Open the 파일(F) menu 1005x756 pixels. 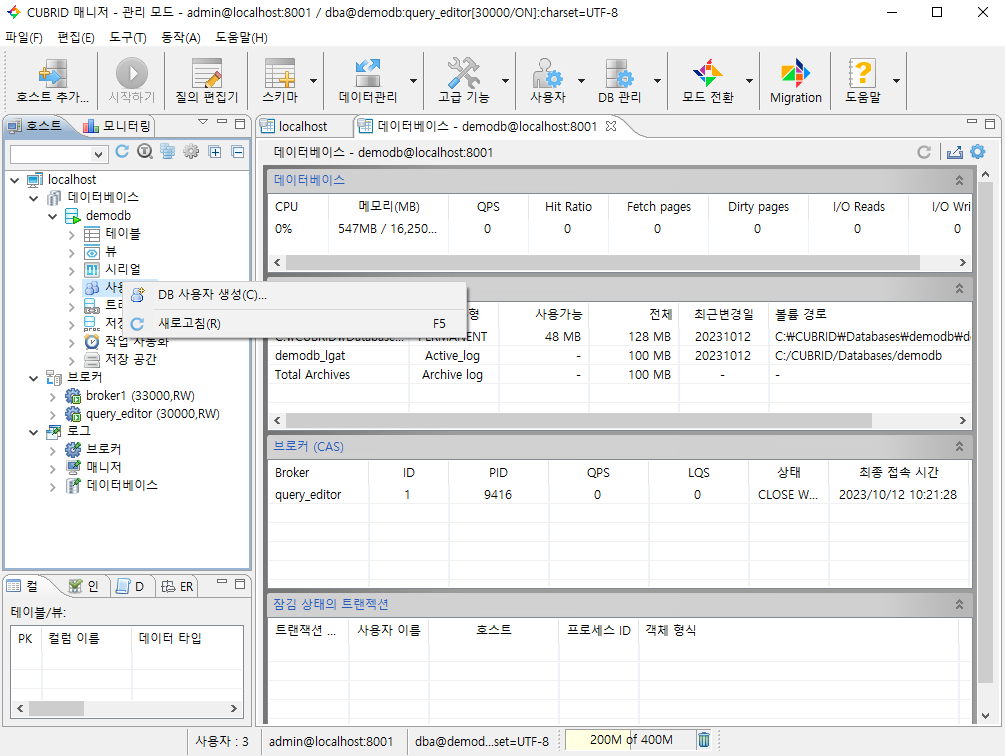pos(24,38)
